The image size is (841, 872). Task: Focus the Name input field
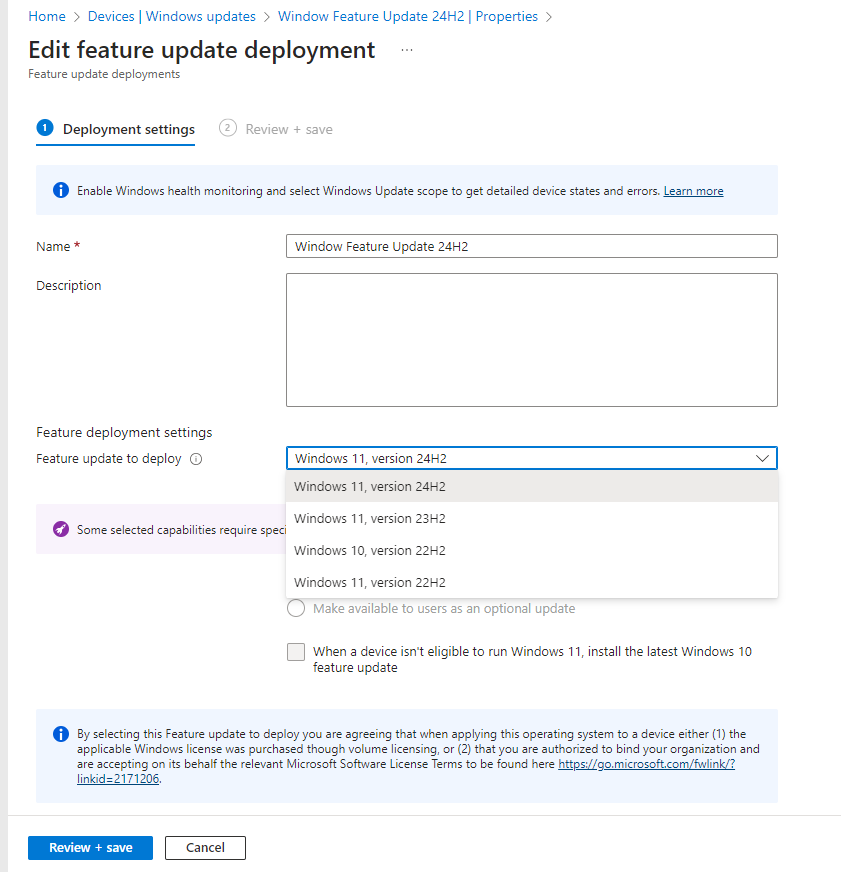tap(532, 246)
